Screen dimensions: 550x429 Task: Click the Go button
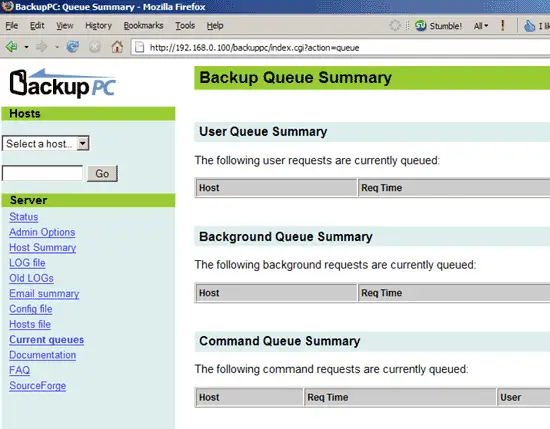[102, 173]
